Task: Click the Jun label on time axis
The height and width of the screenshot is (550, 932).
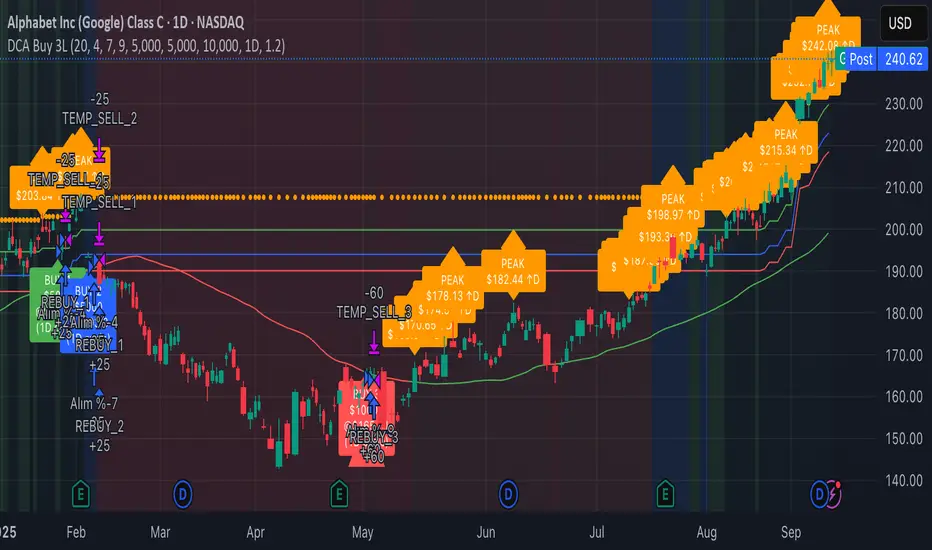Action: tap(486, 532)
